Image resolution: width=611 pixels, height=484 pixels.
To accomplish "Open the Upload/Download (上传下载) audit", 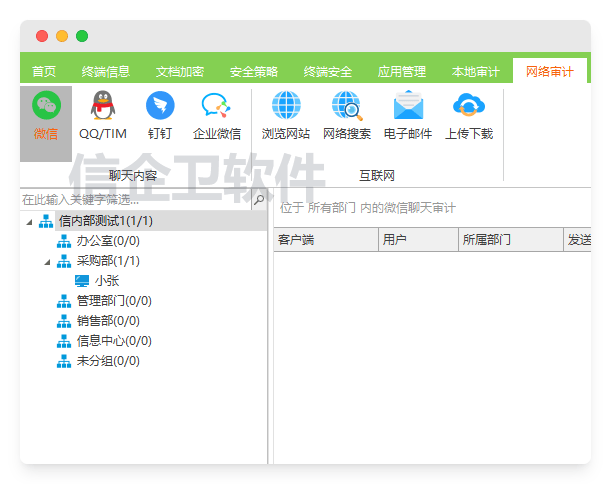I will click(x=468, y=116).
